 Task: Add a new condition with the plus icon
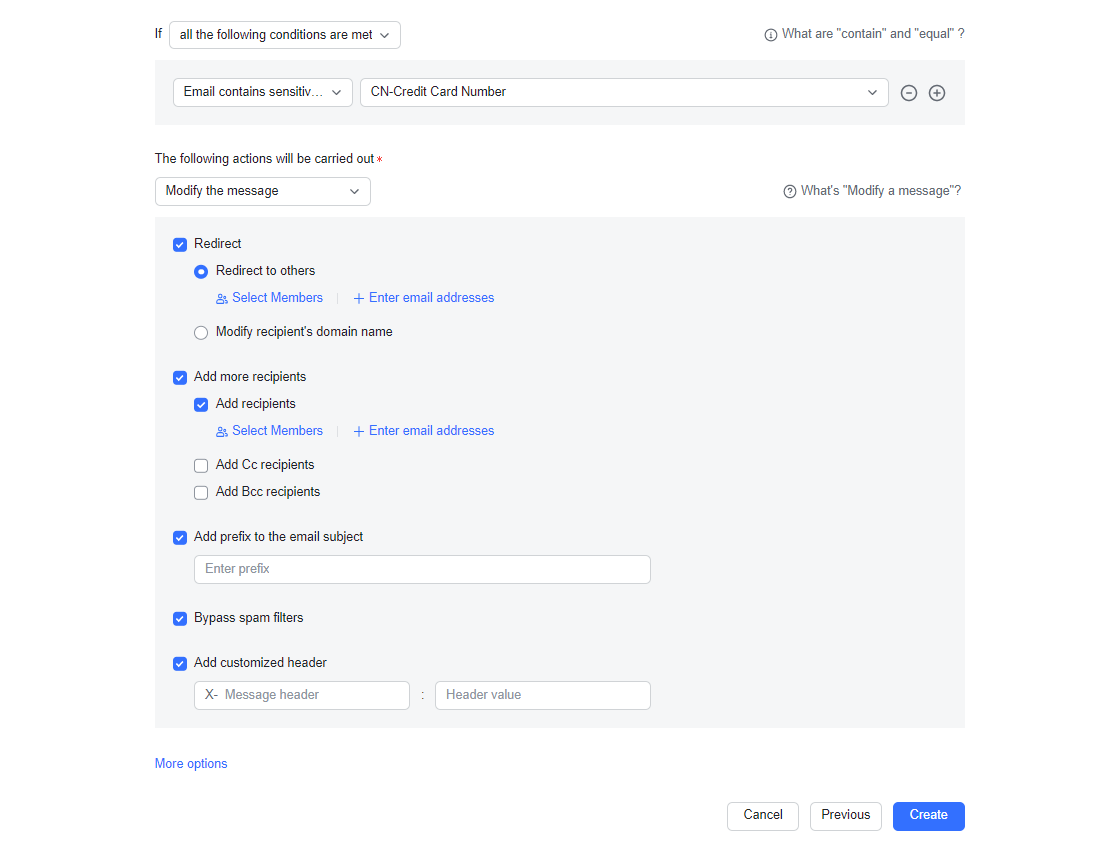937,92
